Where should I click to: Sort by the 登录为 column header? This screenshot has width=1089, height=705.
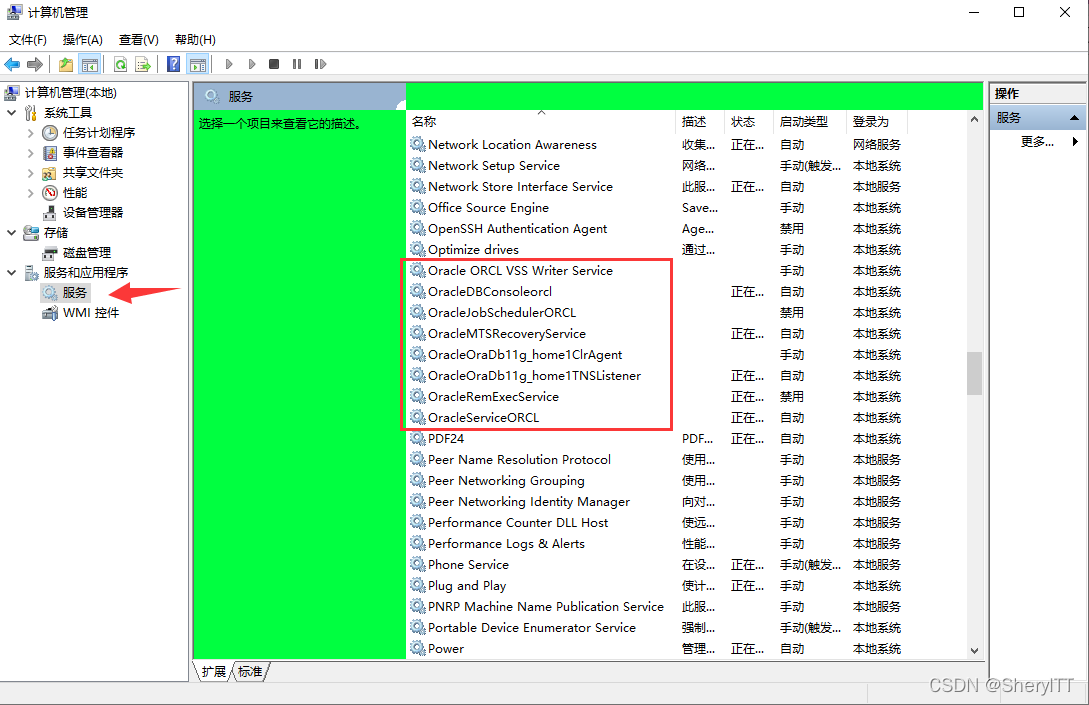click(x=877, y=122)
